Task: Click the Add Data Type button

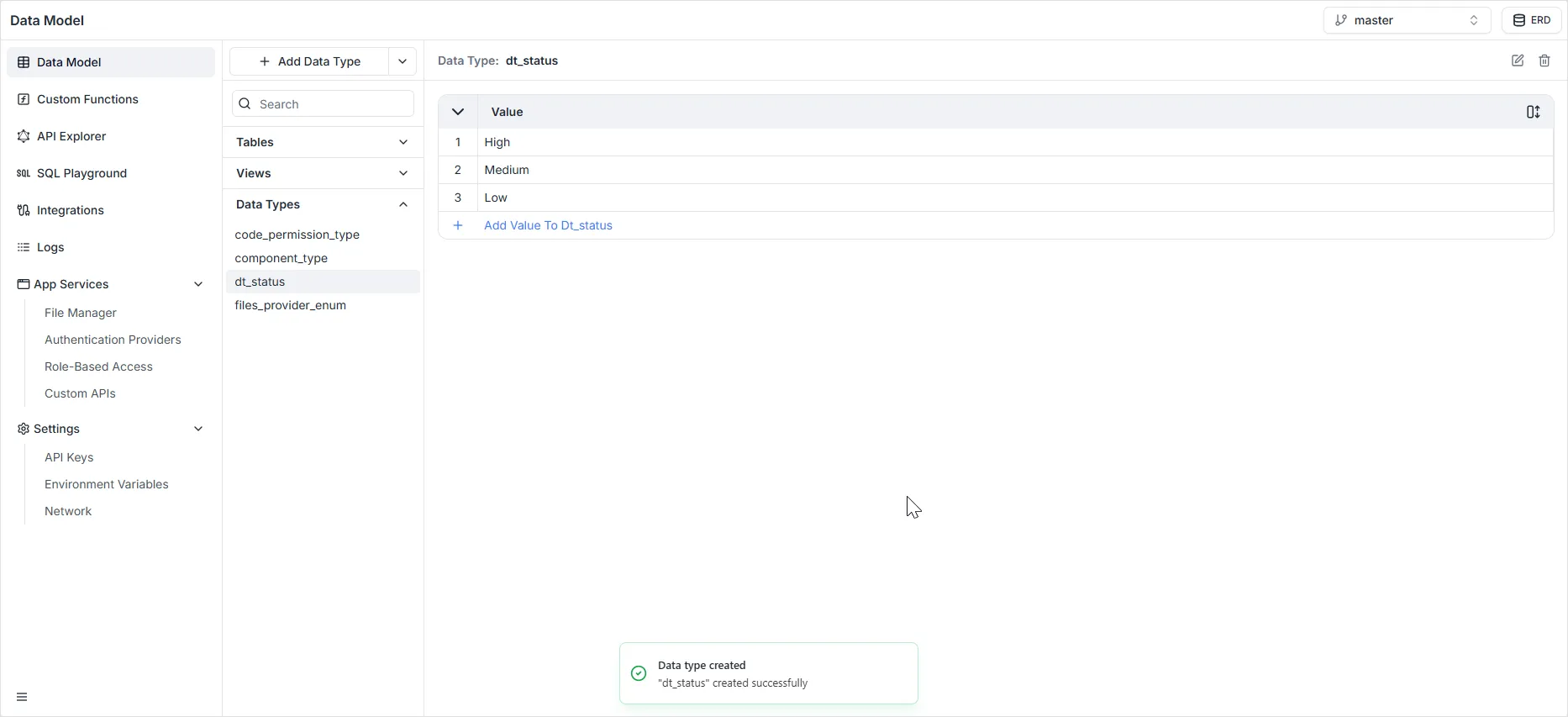Action: [x=309, y=61]
